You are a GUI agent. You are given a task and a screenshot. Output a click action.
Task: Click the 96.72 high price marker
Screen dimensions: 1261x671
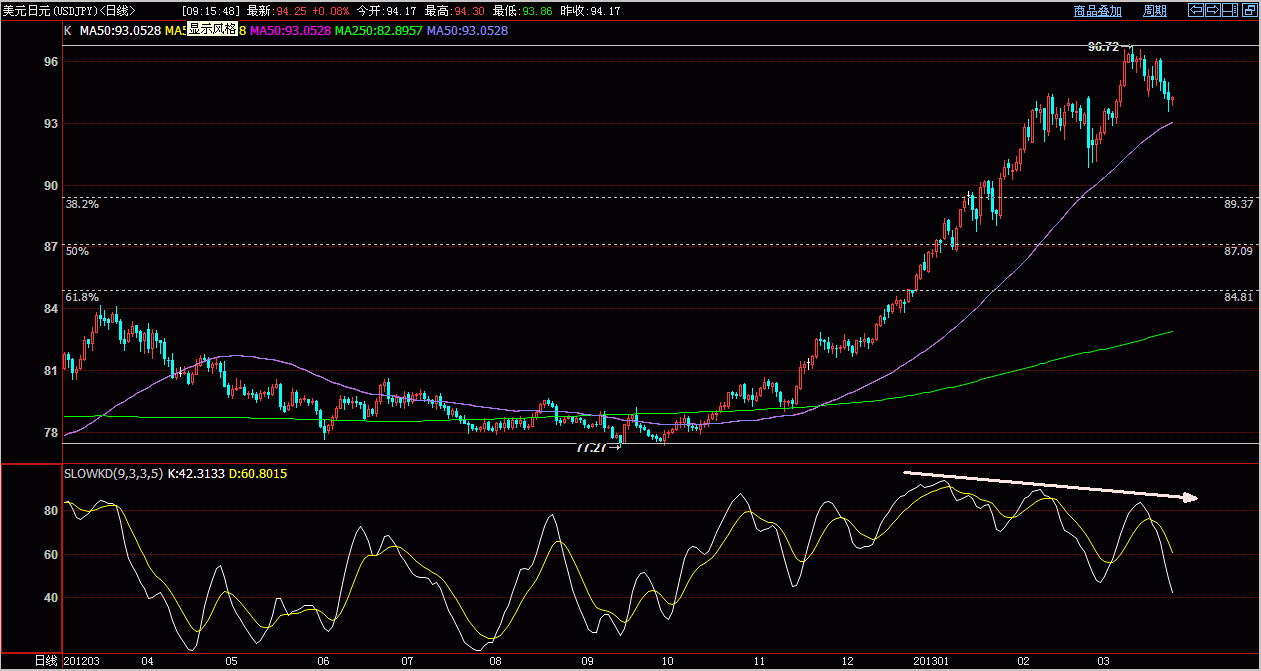point(1103,47)
